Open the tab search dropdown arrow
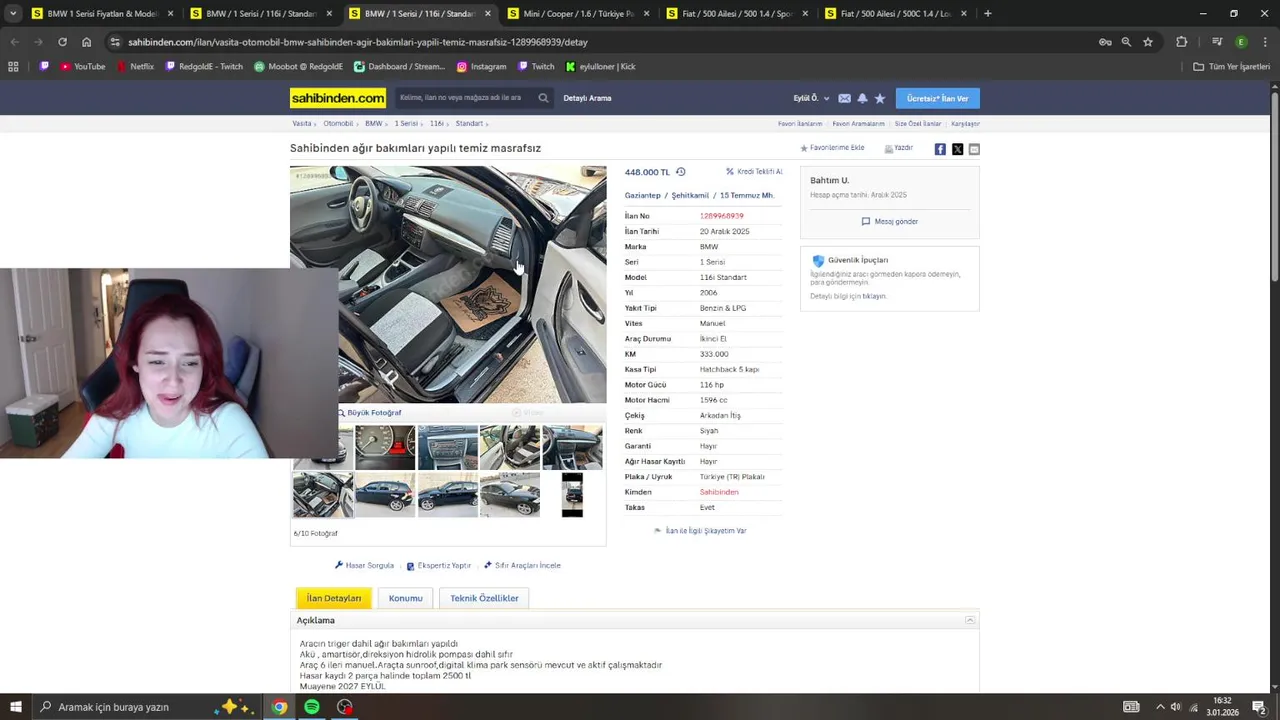The image size is (1280, 720). (x=13, y=14)
